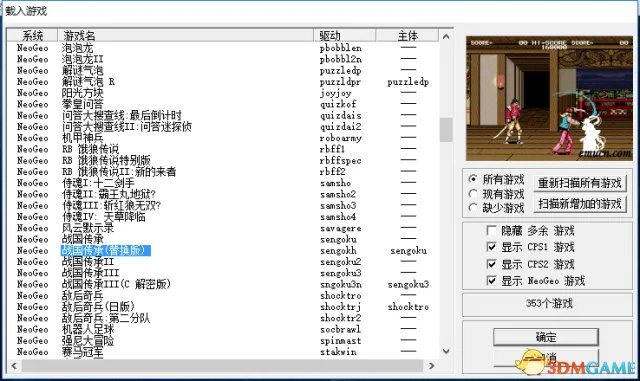Toggle the 显示 CPS2 游戏 checkbox
The height and width of the screenshot is (381, 640).
tap(492, 264)
